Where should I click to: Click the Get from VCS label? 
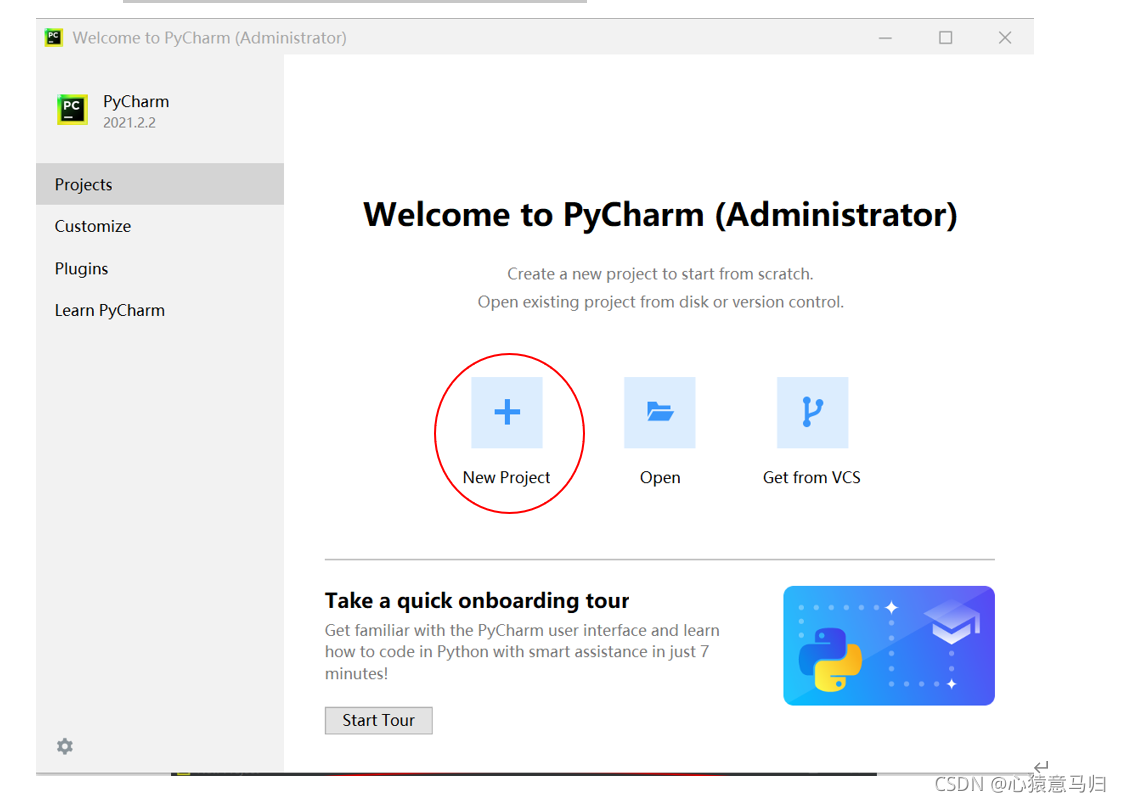[811, 477]
